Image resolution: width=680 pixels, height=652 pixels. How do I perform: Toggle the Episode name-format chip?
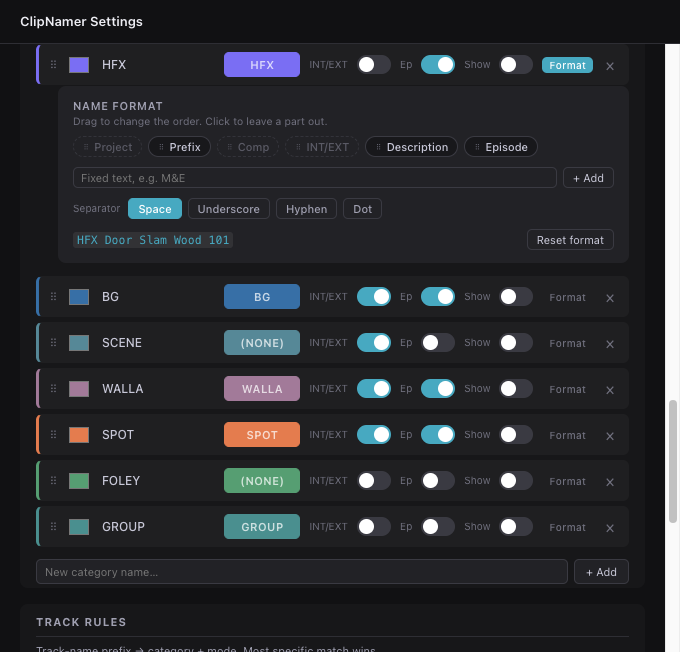point(501,147)
